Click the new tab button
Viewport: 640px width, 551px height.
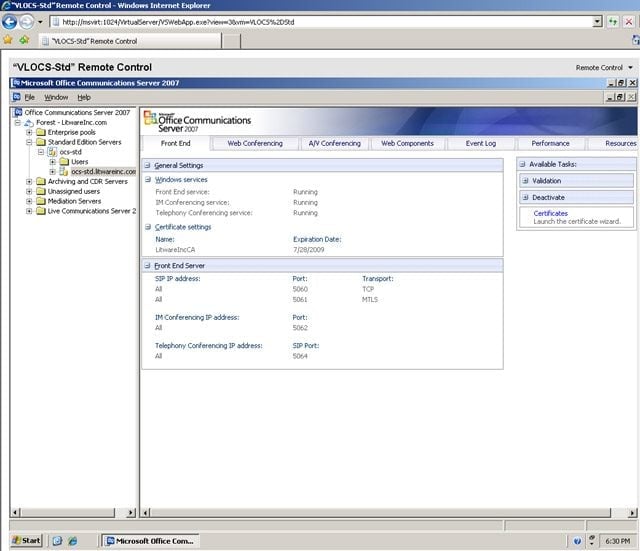click(x=231, y=41)
